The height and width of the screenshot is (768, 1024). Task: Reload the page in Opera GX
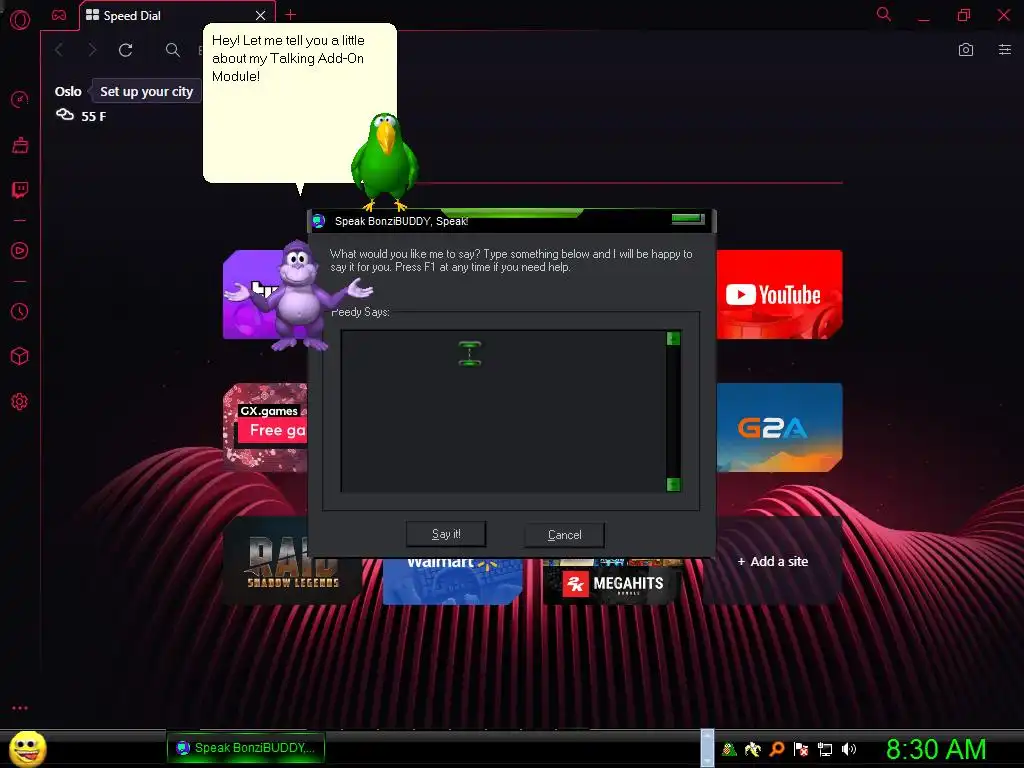pyautogui.click(x=125, y=50)
